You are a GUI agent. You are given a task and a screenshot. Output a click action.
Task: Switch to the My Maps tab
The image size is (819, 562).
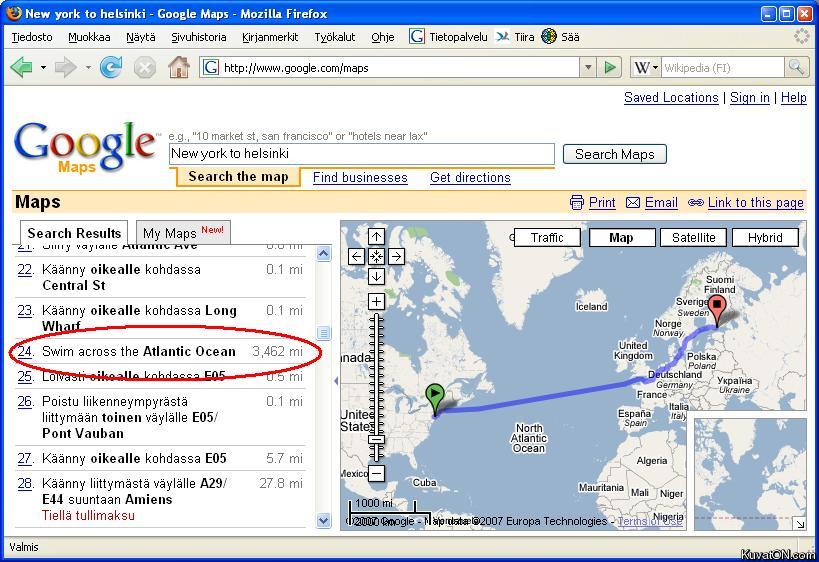point(183,232)
